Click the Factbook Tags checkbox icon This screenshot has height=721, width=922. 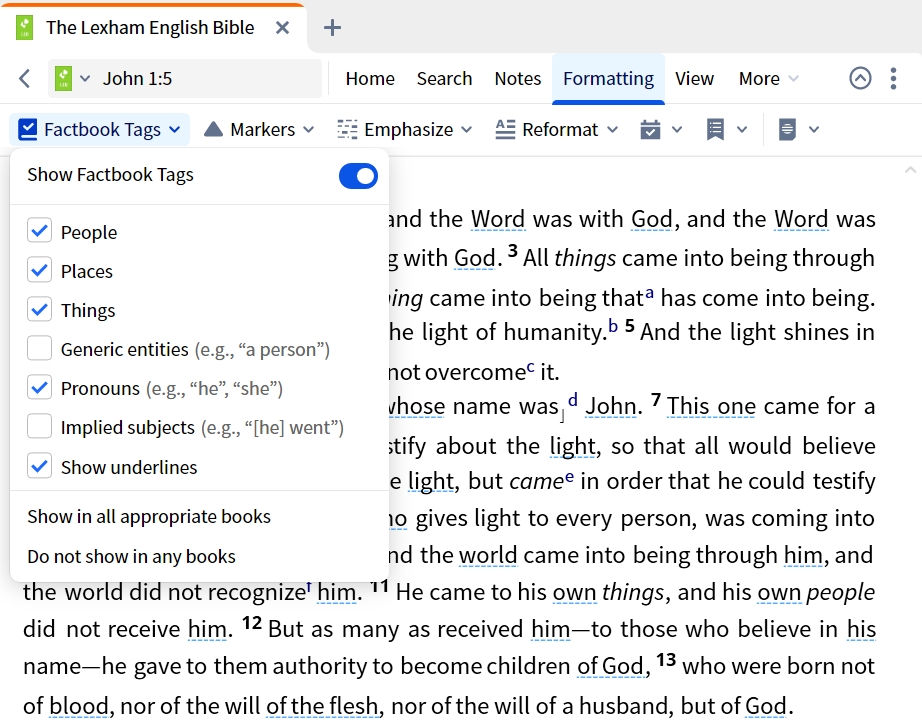pyautogui.click(x=28, y=129)
